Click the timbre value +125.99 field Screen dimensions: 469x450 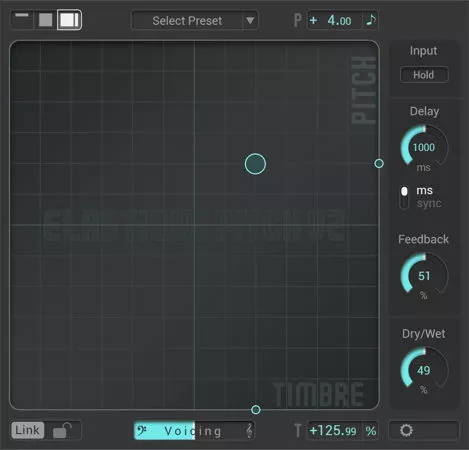pyautogui.click(x=334, y=431)
